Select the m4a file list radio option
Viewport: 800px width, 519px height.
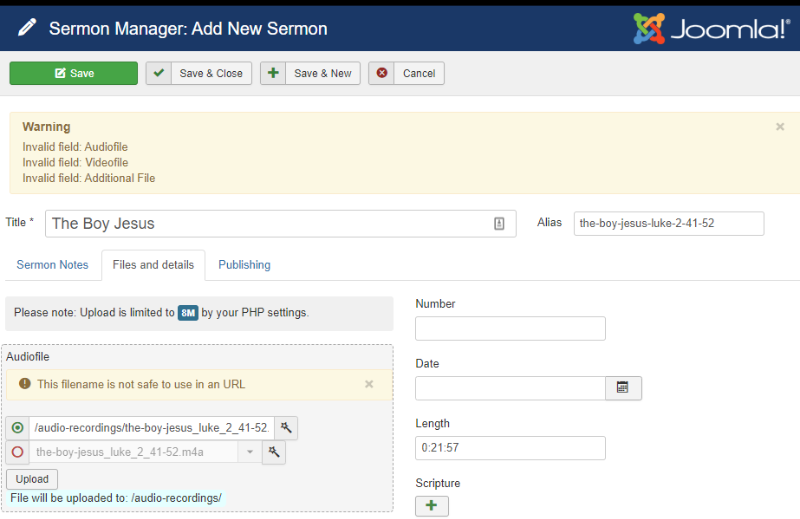pos(17,452)
